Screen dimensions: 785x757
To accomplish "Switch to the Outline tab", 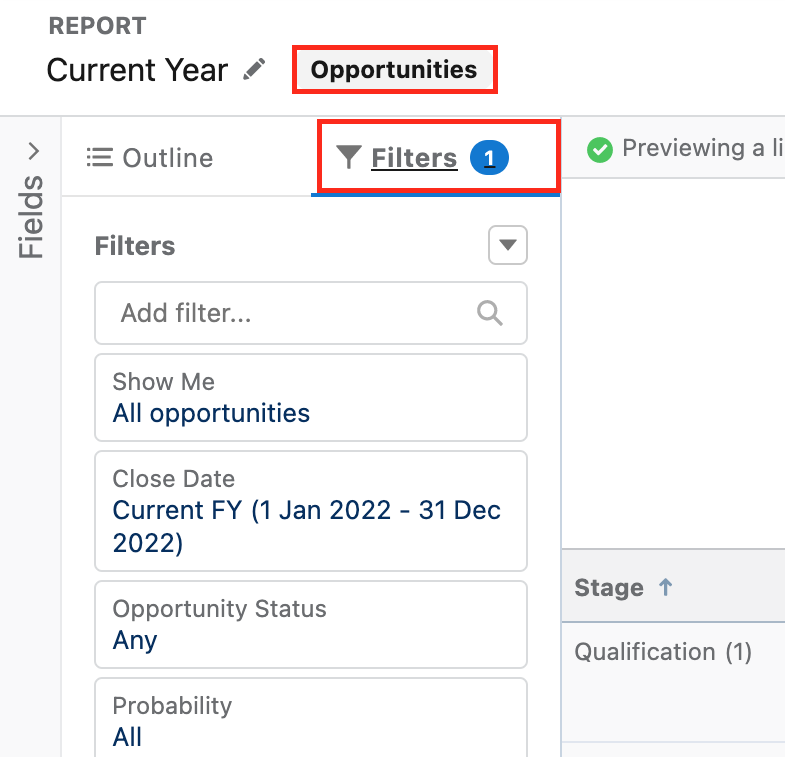I will click(x=150, y=158).
